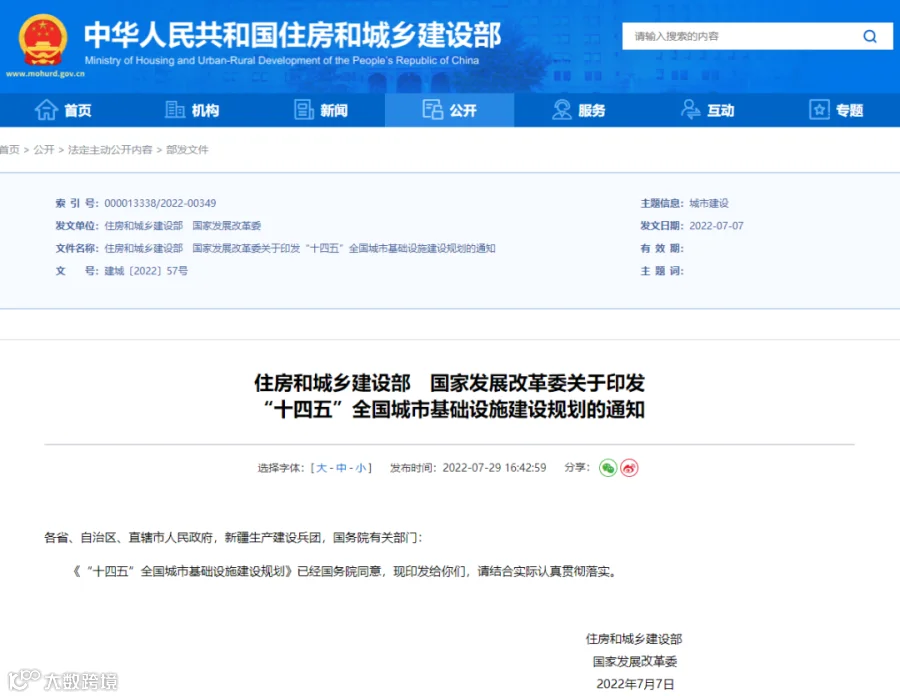This screenshot has width=900, height=698.
Task: Click the search magnifier icon
Action: click(870, 36)
